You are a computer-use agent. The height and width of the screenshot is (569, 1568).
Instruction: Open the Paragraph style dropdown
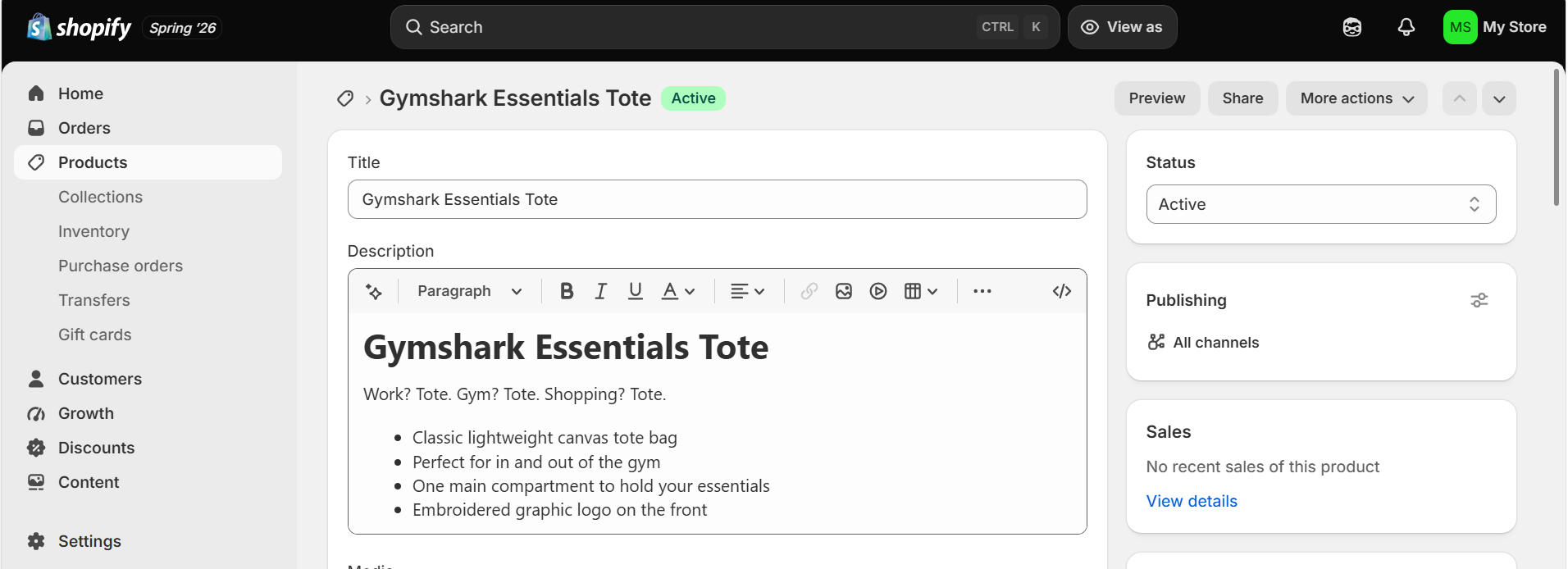click(469, 291)
